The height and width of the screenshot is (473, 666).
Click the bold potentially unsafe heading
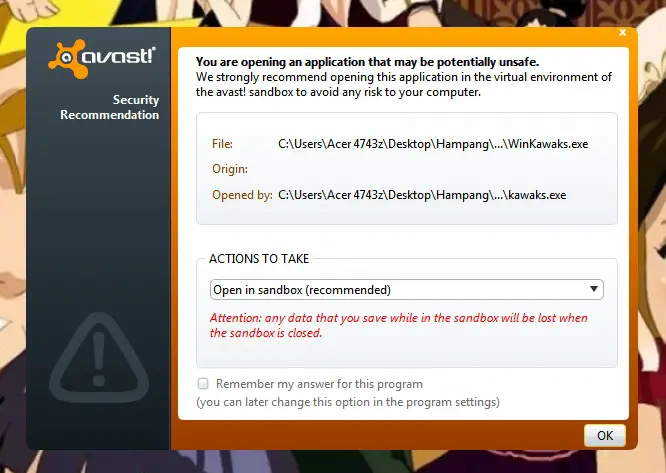coord(367,62)
